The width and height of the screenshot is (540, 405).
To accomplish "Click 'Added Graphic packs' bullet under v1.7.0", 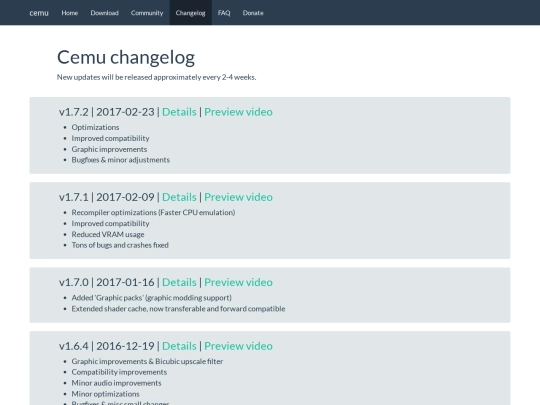I will pyautogui.click(x=152, y=298).
